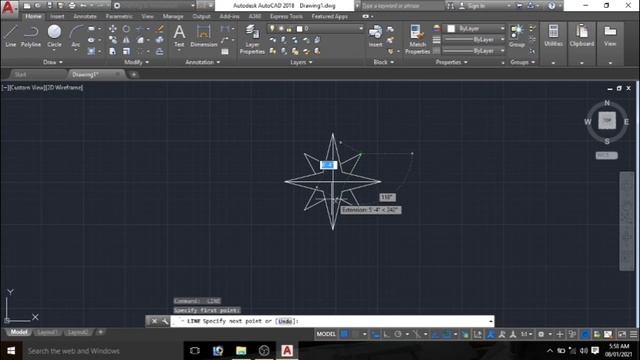Click the Rotate tool icon
Screen dimensions: 640x360
(x=126, y=29)
